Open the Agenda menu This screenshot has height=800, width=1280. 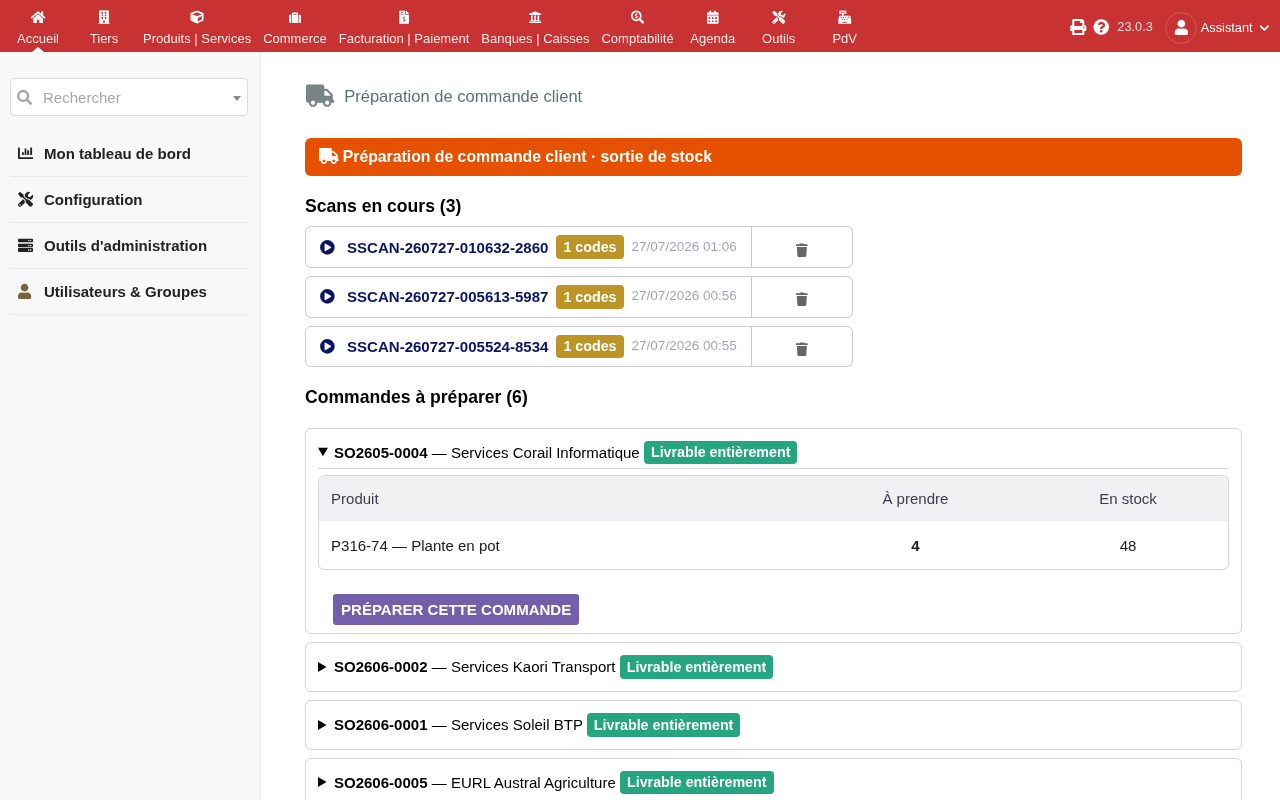click(x=712, y=27)
